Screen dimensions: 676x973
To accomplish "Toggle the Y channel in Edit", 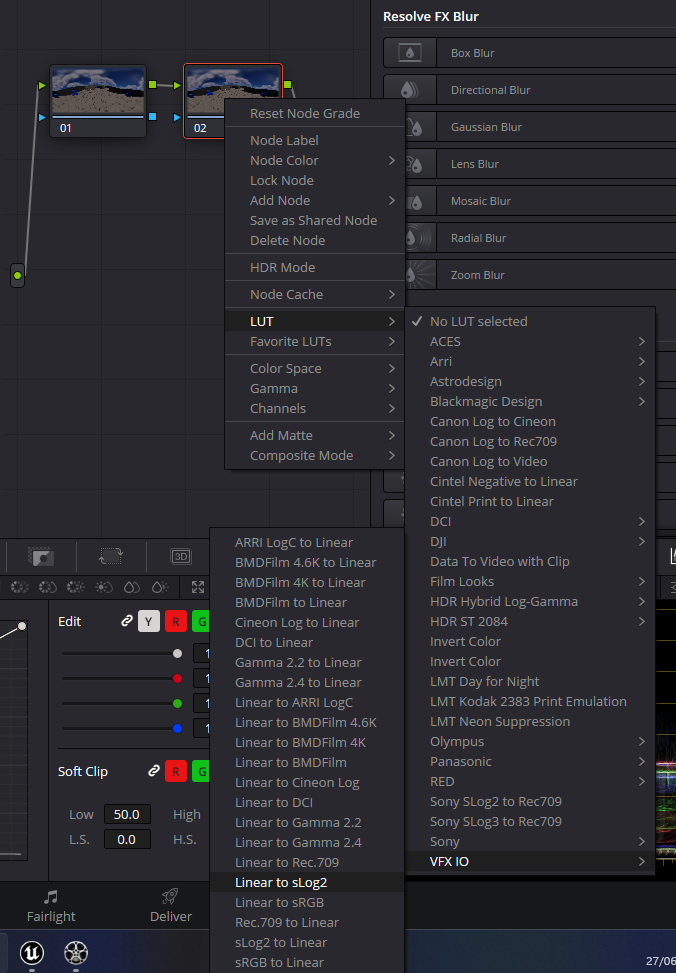I will pyautogui.click(x=148, y=621).
